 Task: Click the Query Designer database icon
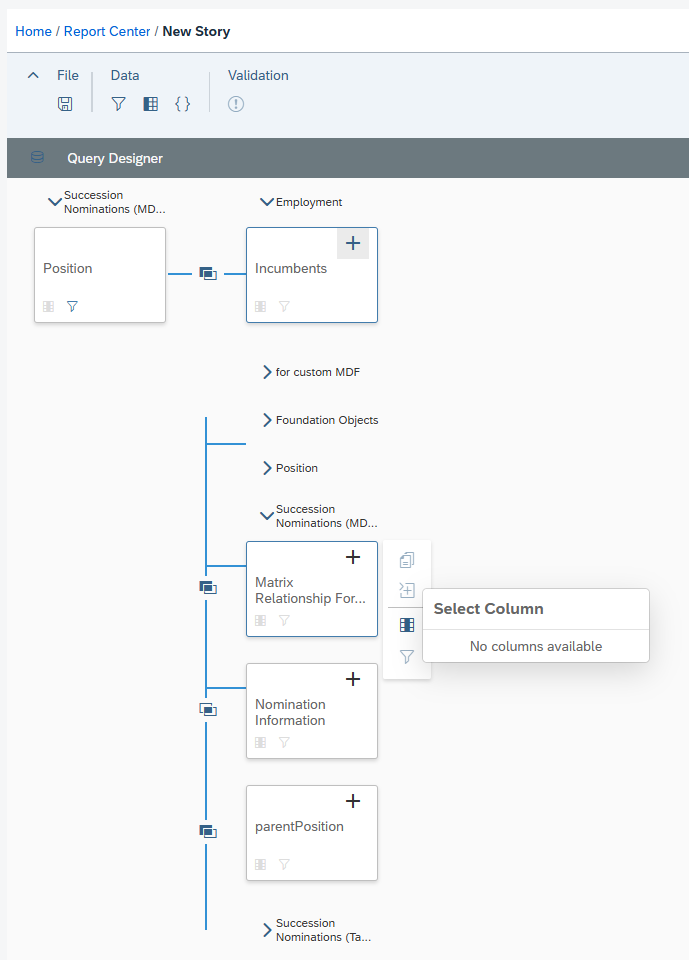(37, 157)
